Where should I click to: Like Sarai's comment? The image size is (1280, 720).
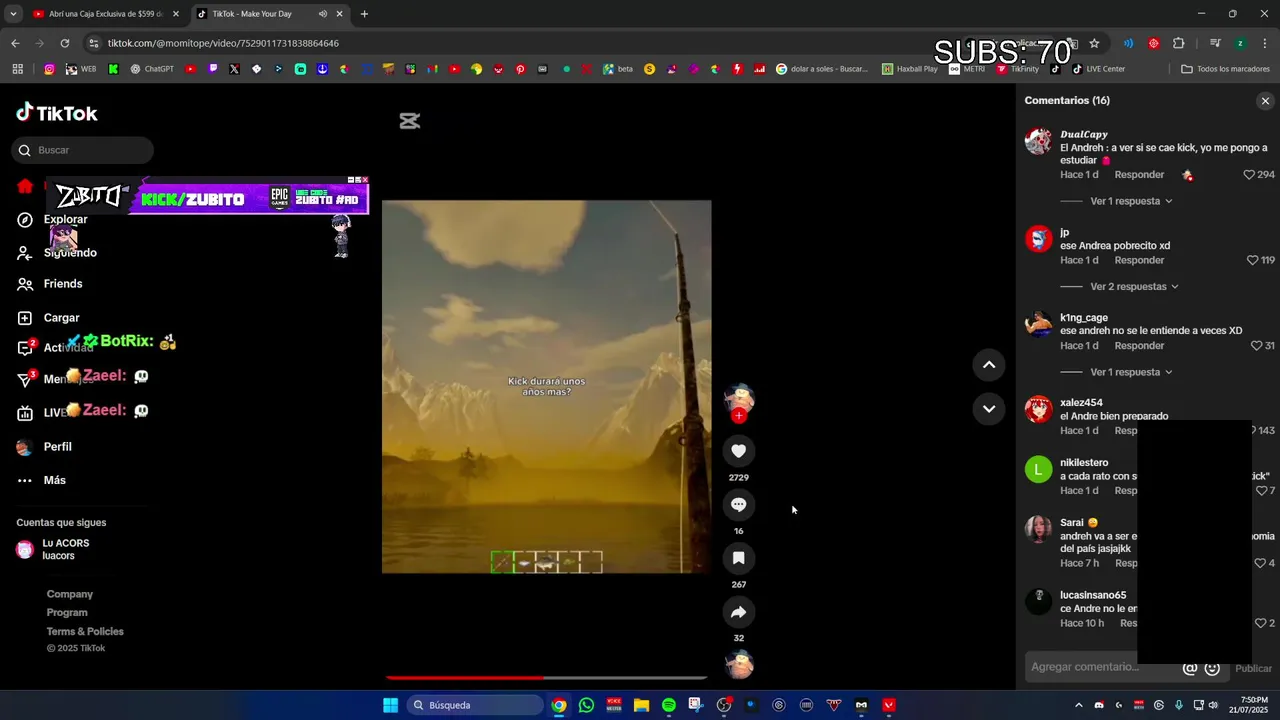tap(1260, 563)
